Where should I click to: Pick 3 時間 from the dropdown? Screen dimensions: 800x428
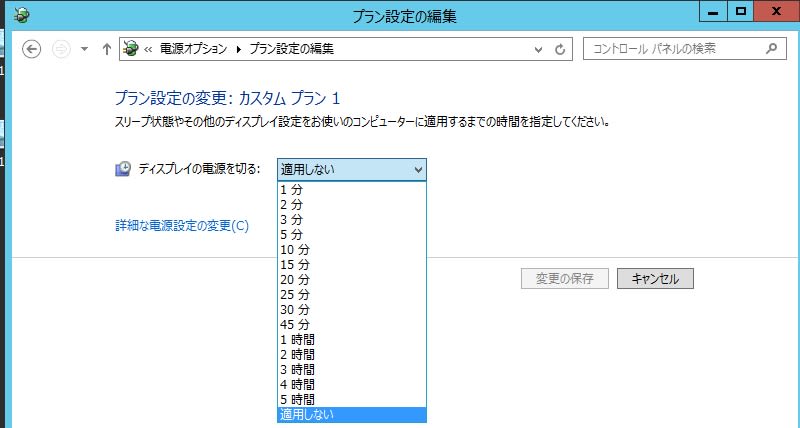pyautogui.click(x=352, y=370)
